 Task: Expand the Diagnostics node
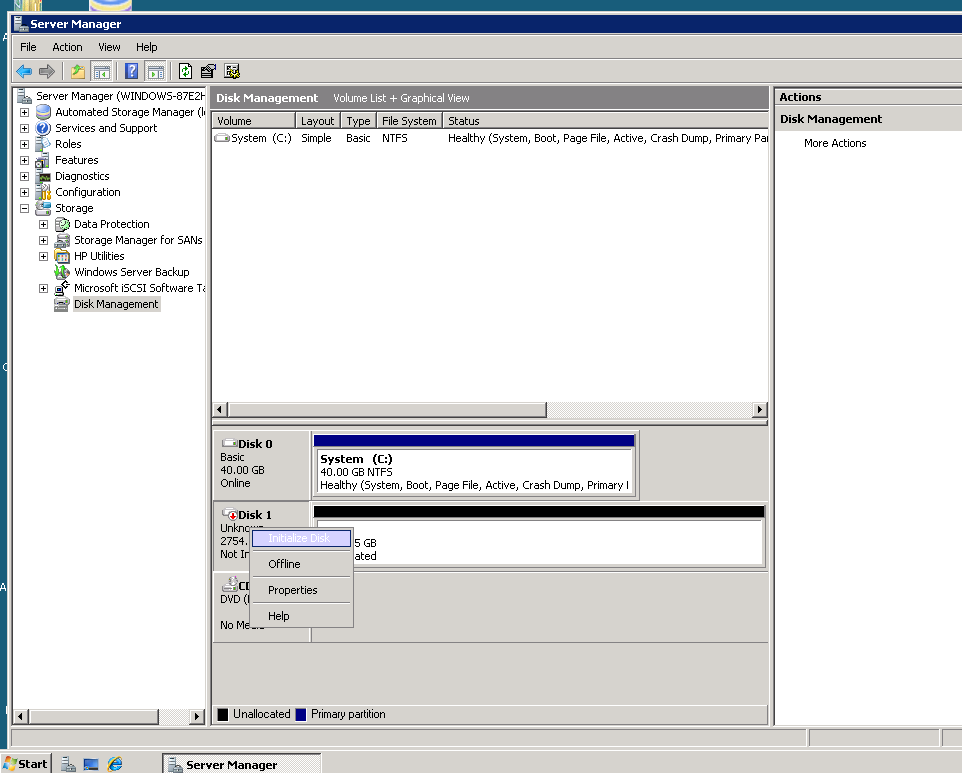25,176
